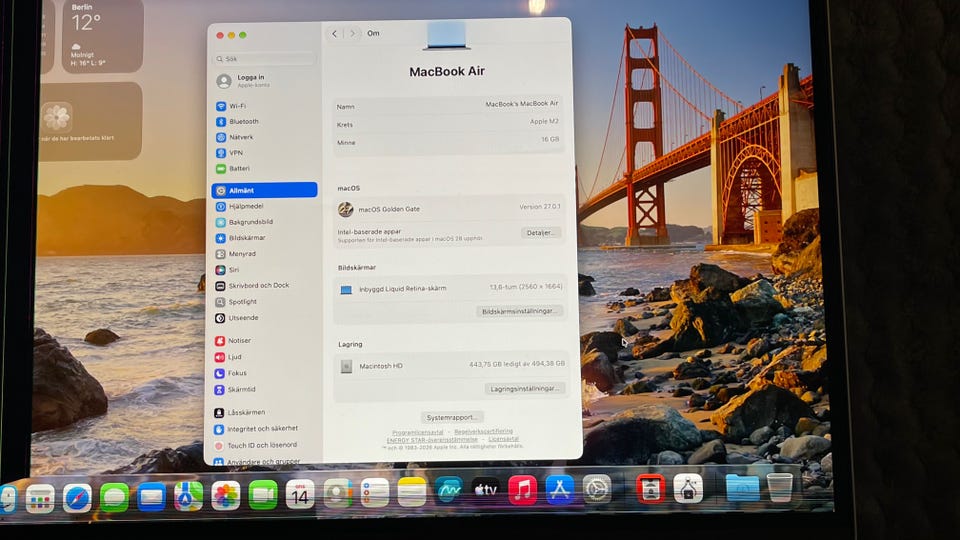Screen dimensions: 960x540
Task: Open the Programlicensavtal link
Action: pyautogui.click(x=418, y=432)
